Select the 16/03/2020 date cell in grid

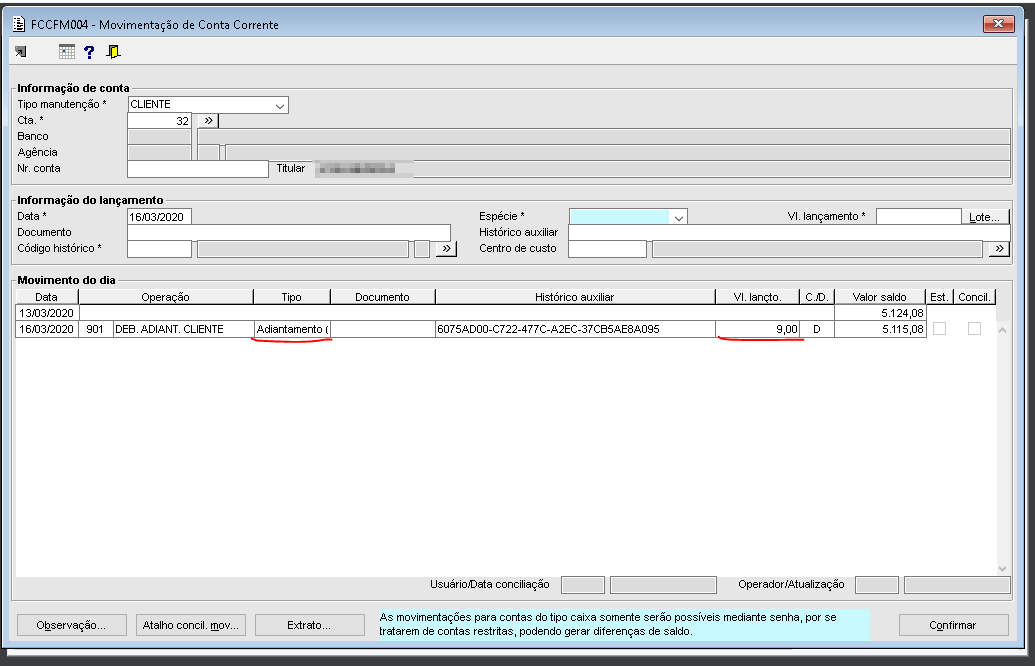click(46, 329)
